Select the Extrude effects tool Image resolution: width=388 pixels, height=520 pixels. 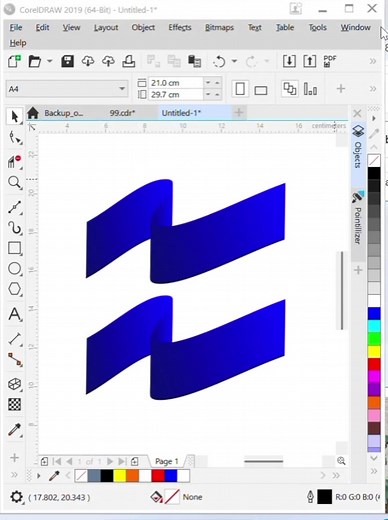14,384
